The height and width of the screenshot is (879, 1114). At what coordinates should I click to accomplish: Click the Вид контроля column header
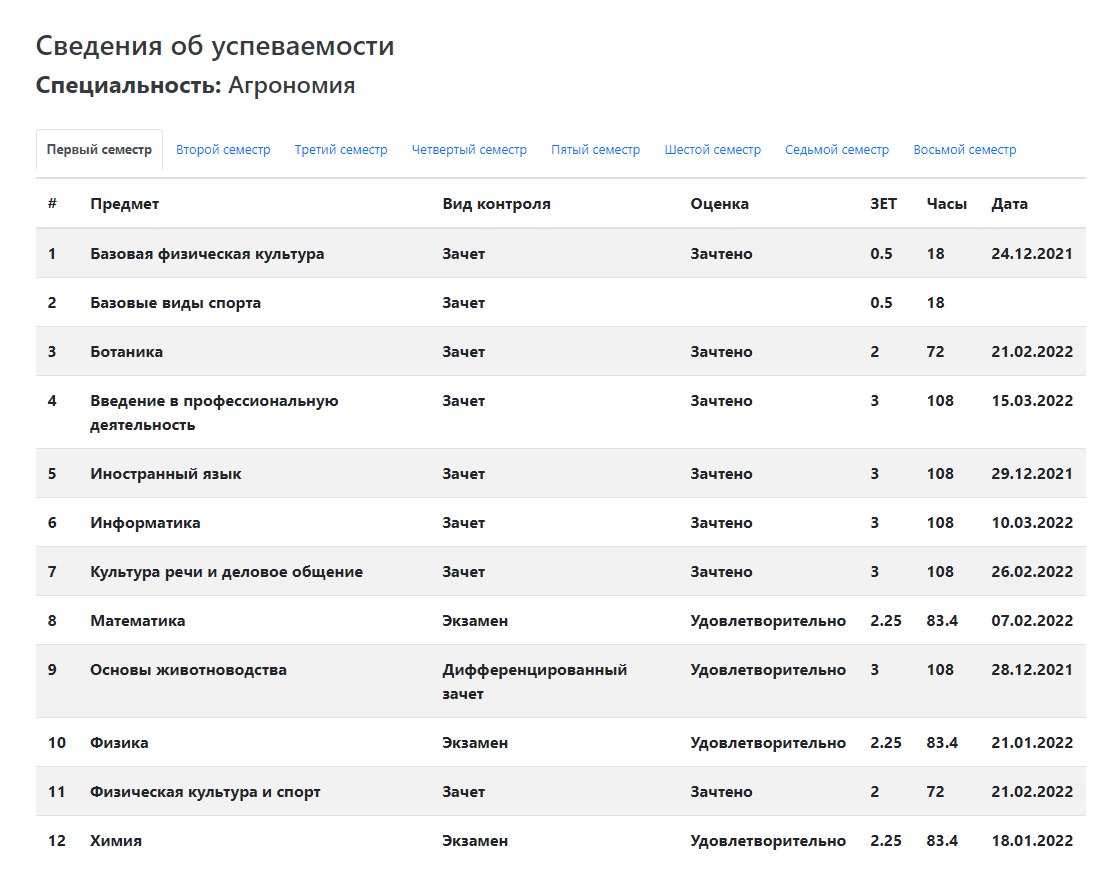tap(497, 204)
